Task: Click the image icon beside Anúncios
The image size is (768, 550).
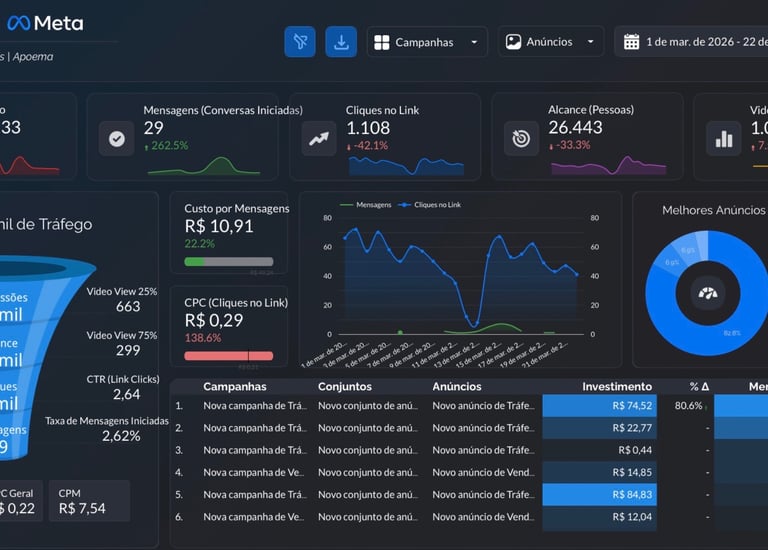Action: click(513, 42)
